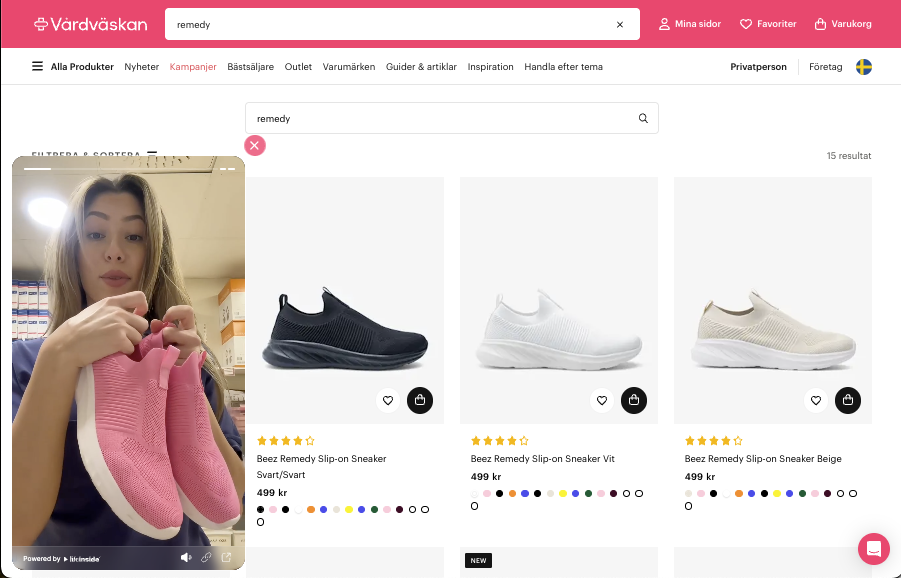
Task: Favorite the Sneaker Vit with heart icon
Action: [602, 400]
